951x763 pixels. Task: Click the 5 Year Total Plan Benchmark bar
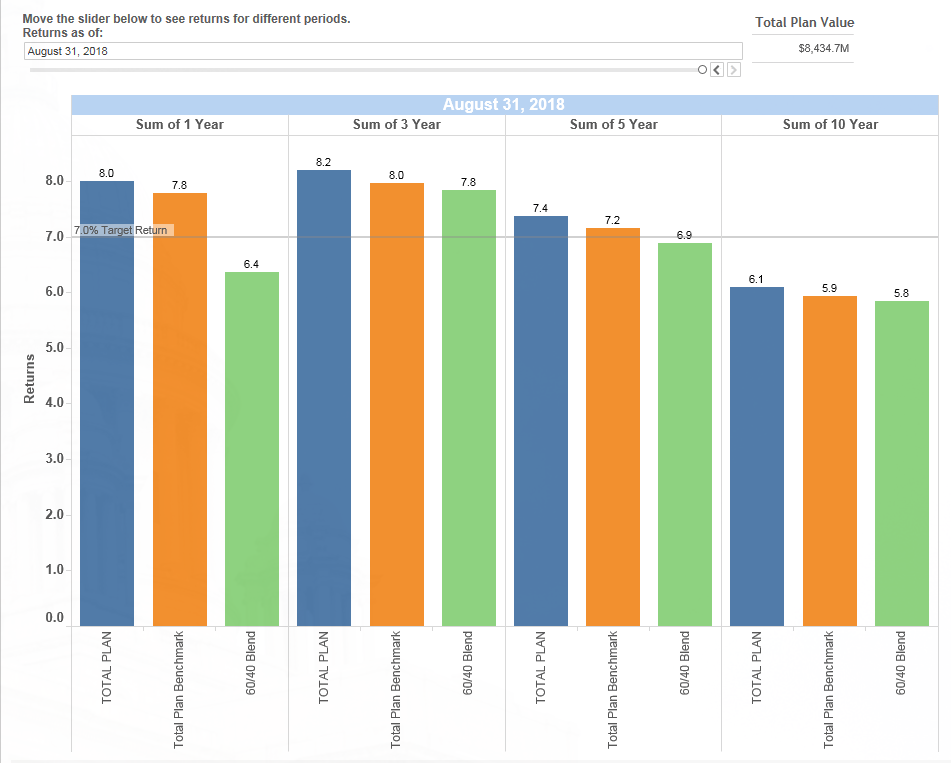[613, 427]
